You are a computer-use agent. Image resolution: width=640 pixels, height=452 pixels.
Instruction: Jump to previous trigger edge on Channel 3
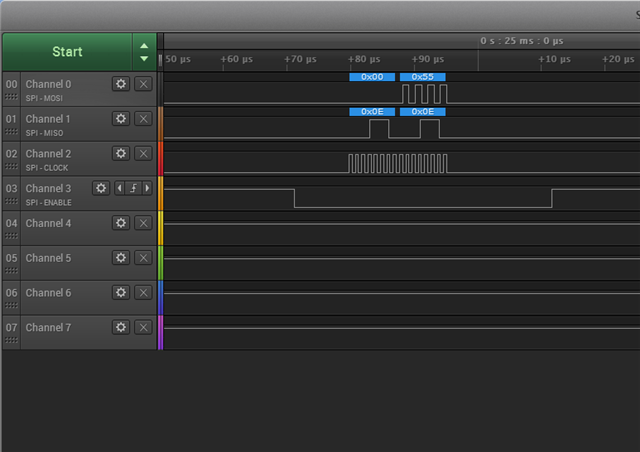click(119, 188)
